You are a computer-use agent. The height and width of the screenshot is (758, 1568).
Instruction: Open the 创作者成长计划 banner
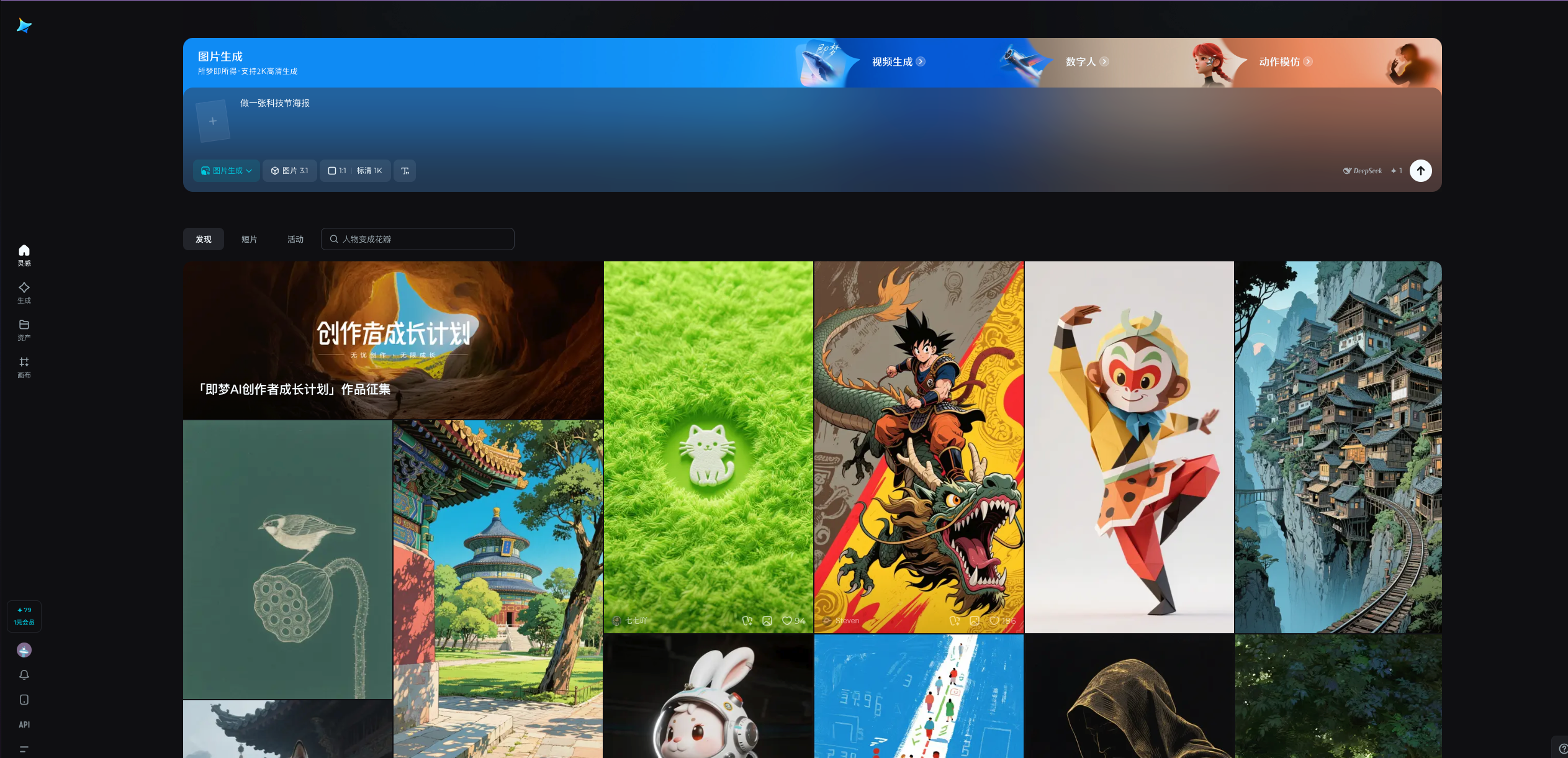coord(393,340)
